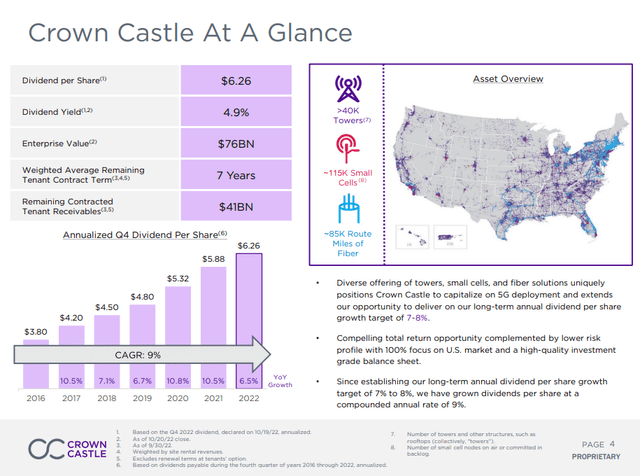Viewport: 640px width, 476px height.
Task: Click the >40K Towers label
Action: [351, 115]
